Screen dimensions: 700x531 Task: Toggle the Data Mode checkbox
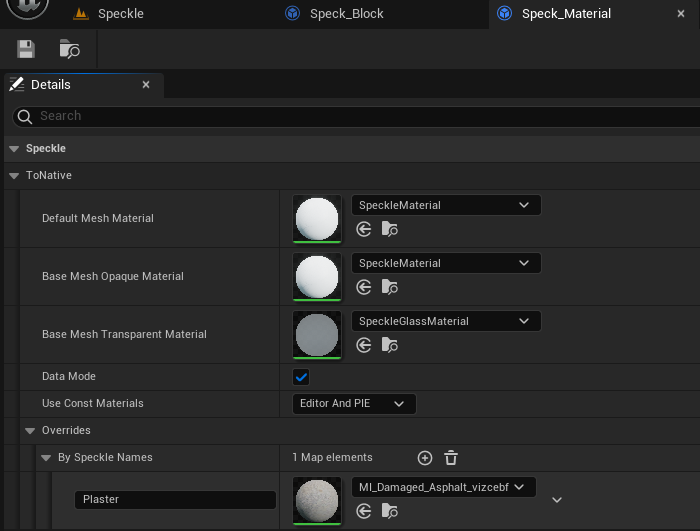point(301,377)
